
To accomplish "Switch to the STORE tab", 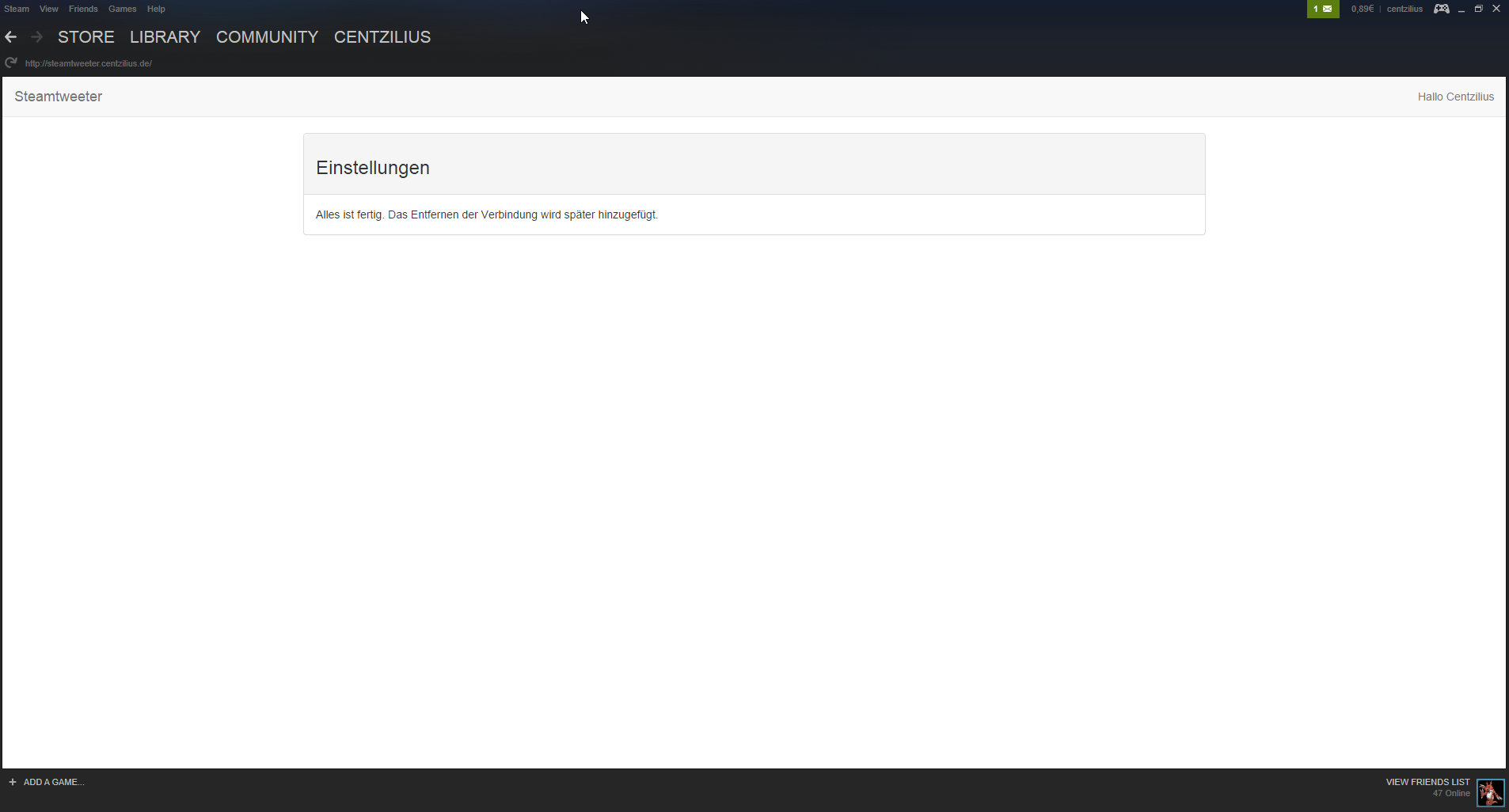I will point(86,37).
